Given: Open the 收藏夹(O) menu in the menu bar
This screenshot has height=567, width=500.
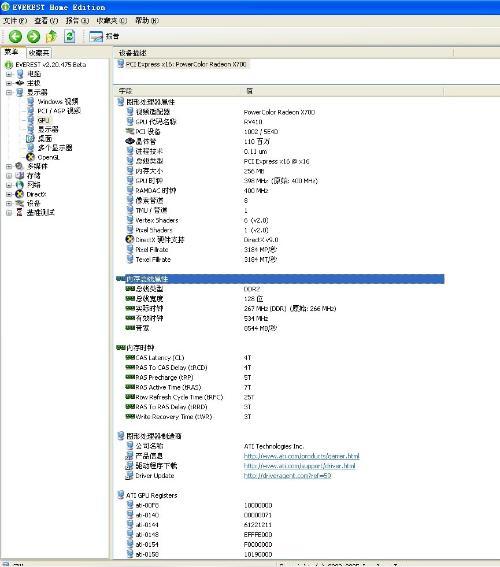Looking at the screenshot, I should click(112, 21).
